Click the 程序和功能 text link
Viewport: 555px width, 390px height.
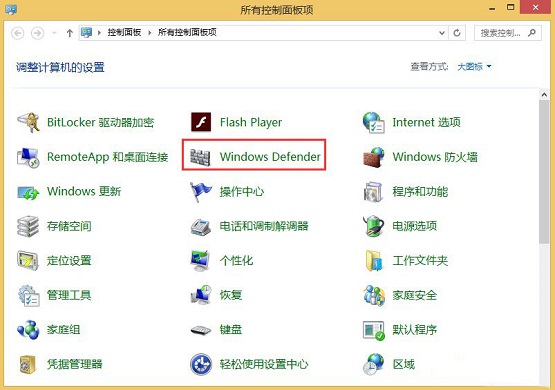pos(420,191)
